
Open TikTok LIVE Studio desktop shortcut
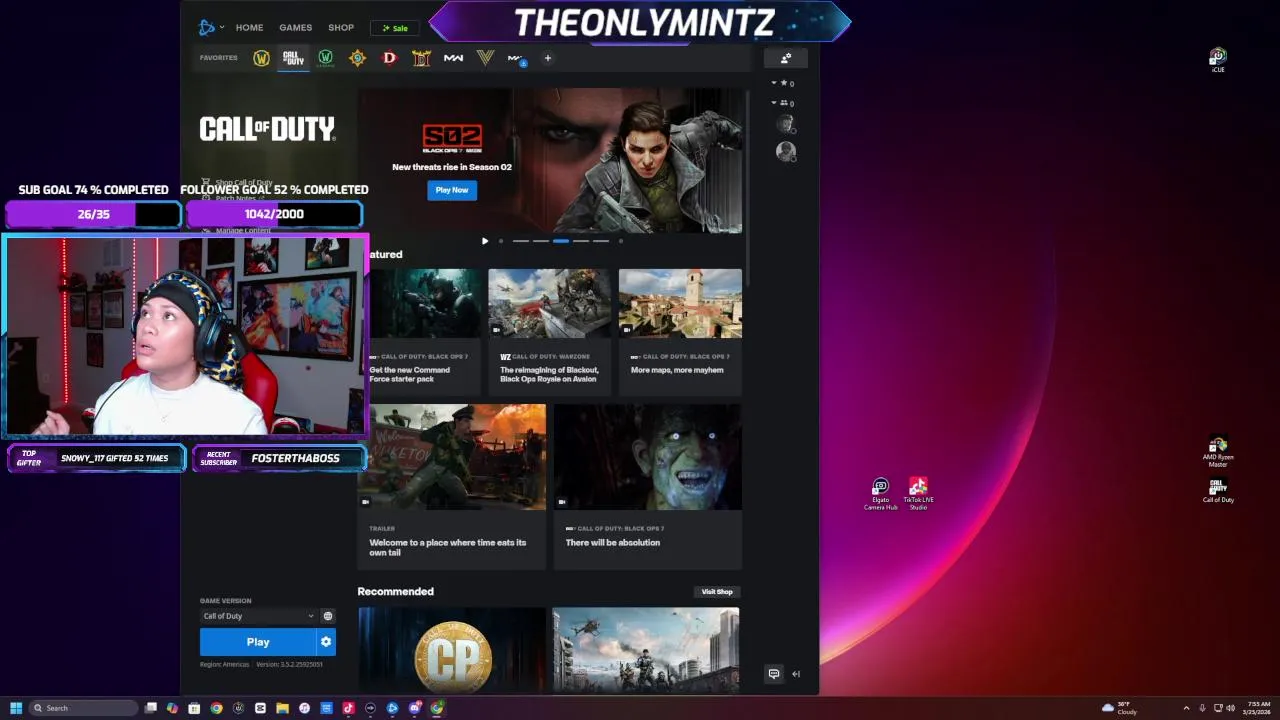tap(918, 494)
